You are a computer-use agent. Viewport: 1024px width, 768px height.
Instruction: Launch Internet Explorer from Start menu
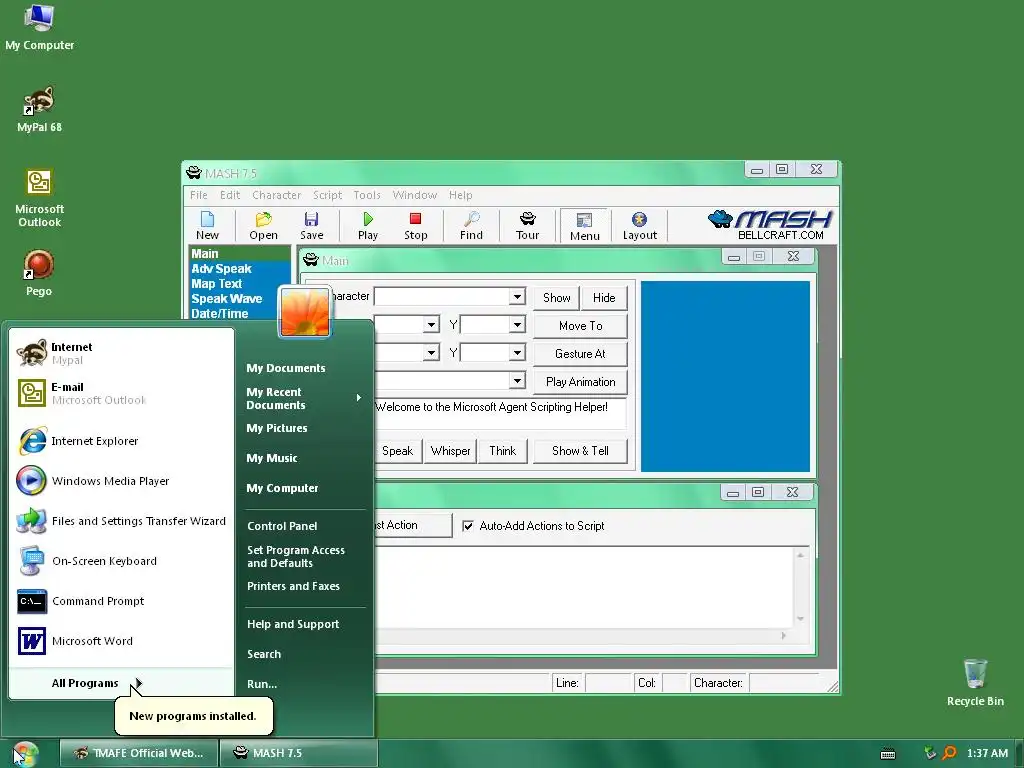coord(121,441)
